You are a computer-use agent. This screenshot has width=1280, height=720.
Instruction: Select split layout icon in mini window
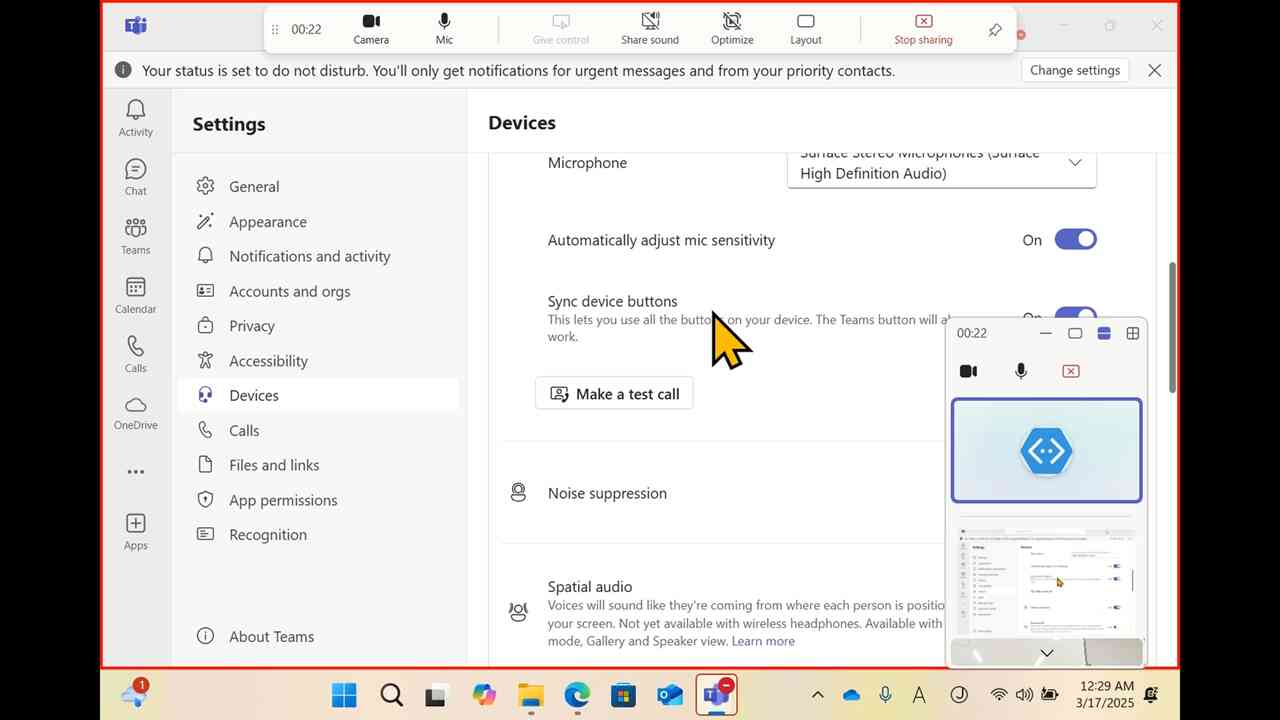click(x=1104, y=333)
